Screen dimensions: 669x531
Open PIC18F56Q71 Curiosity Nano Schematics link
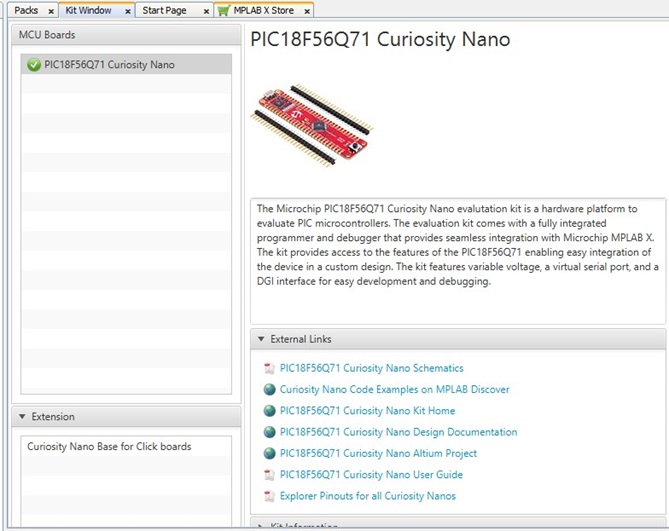pyautogui.click(x=371, y=368)
